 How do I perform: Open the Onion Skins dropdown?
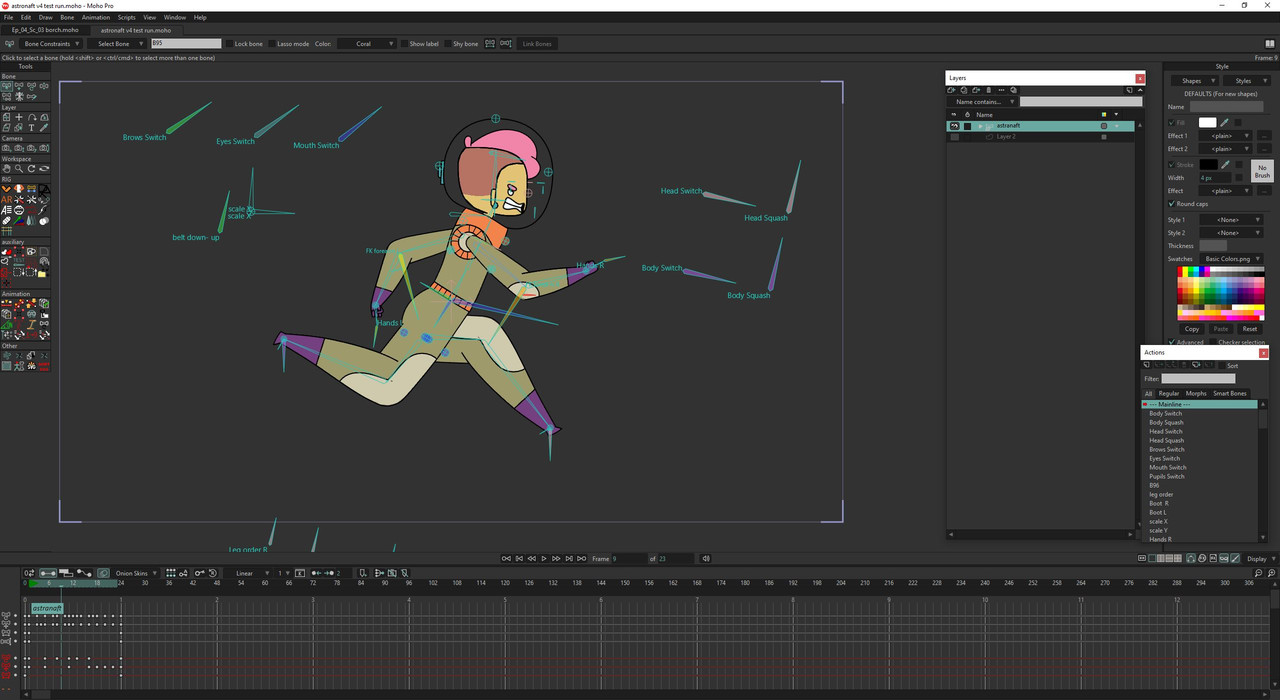click(x=136, y=573)
